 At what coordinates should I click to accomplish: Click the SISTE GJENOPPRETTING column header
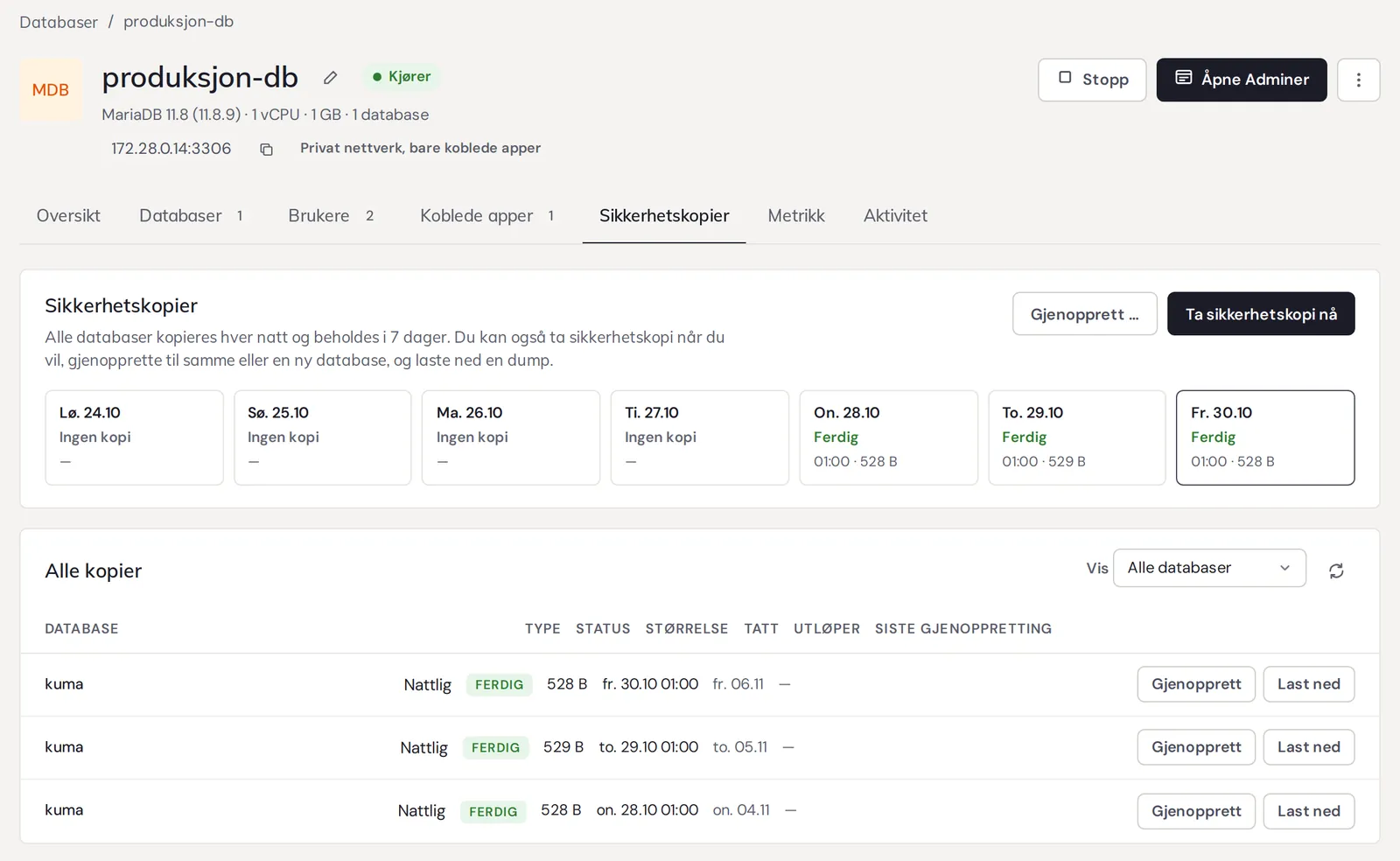click(963, 629)
